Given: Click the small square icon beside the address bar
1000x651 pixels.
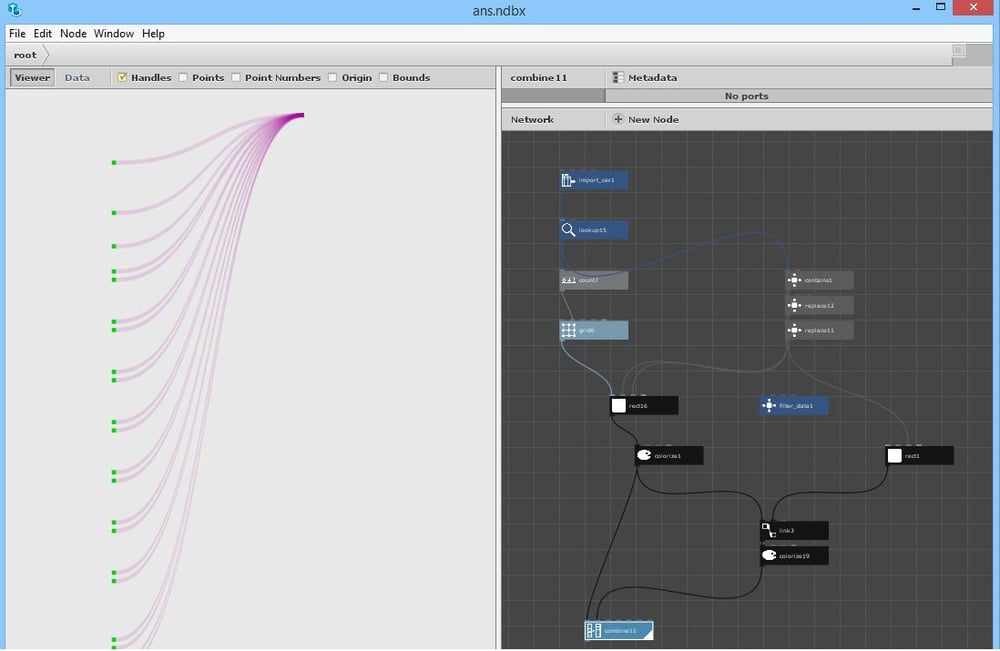Looking at the screenshot, I should coord(958,50).
